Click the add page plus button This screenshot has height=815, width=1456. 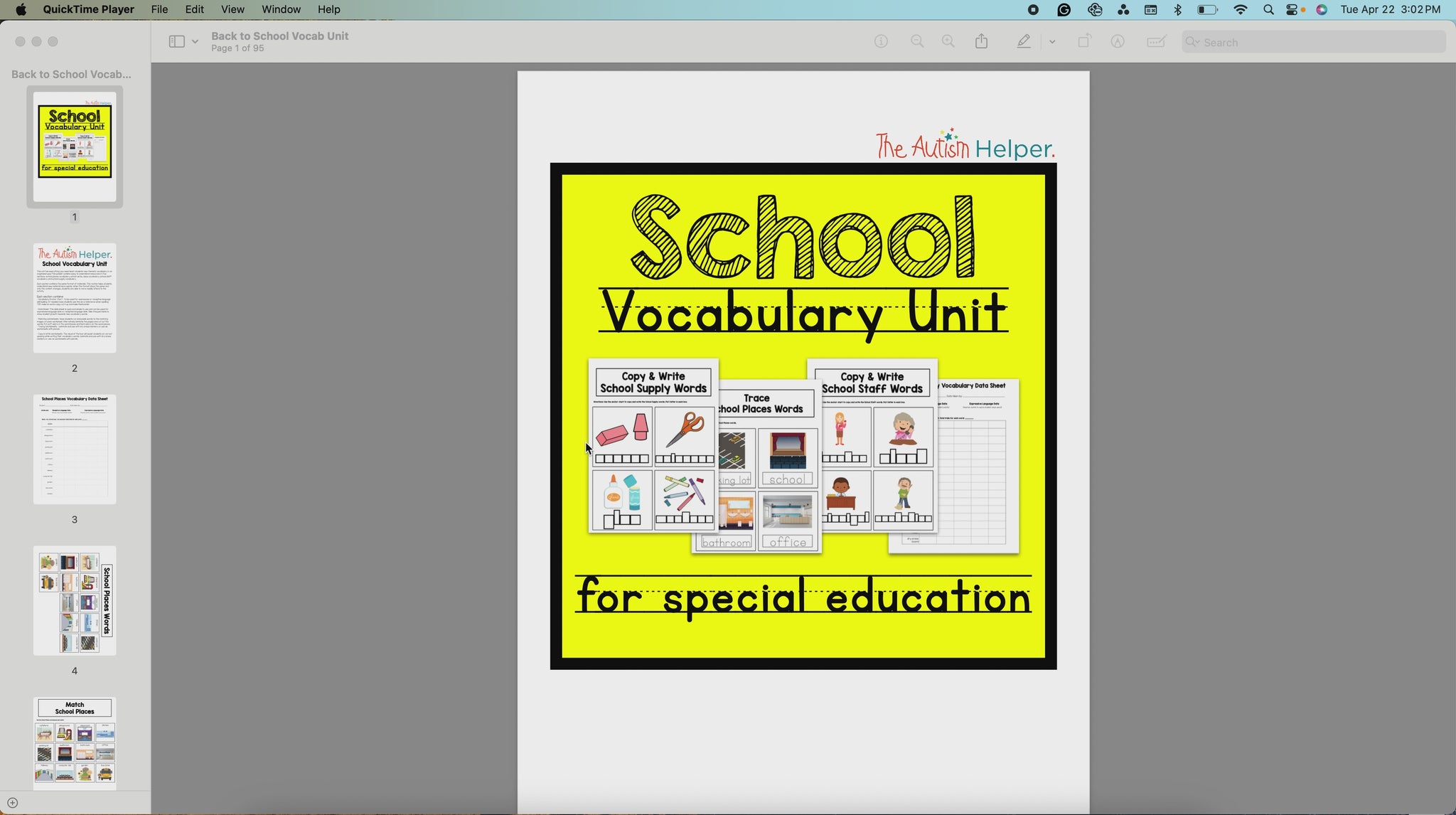(12, 803)
